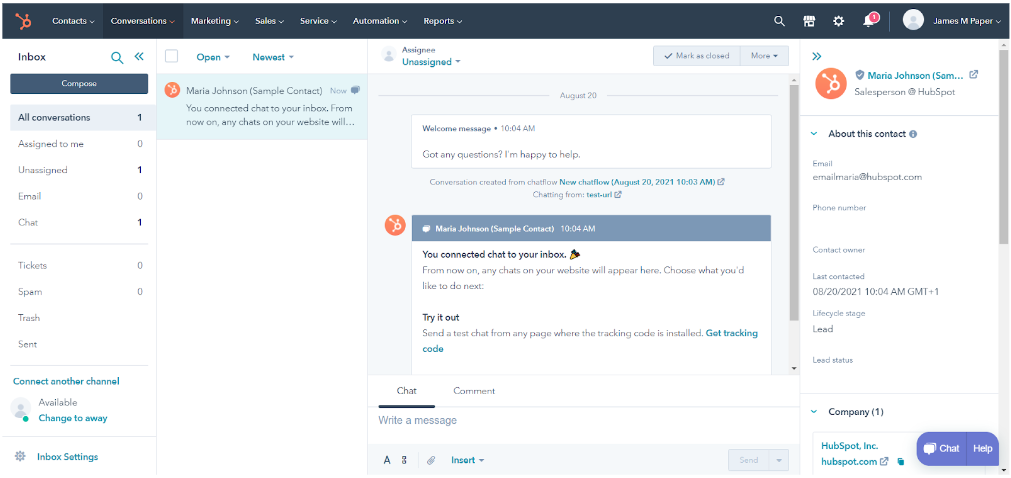The image size is (1011, 478).
Task: Open Send options dropdown arrow
Action: click(x=778, y=460)
